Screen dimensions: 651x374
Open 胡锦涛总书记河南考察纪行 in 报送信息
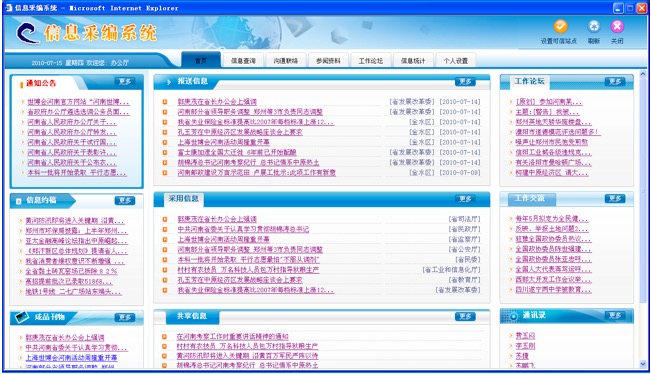pos(248,163)
